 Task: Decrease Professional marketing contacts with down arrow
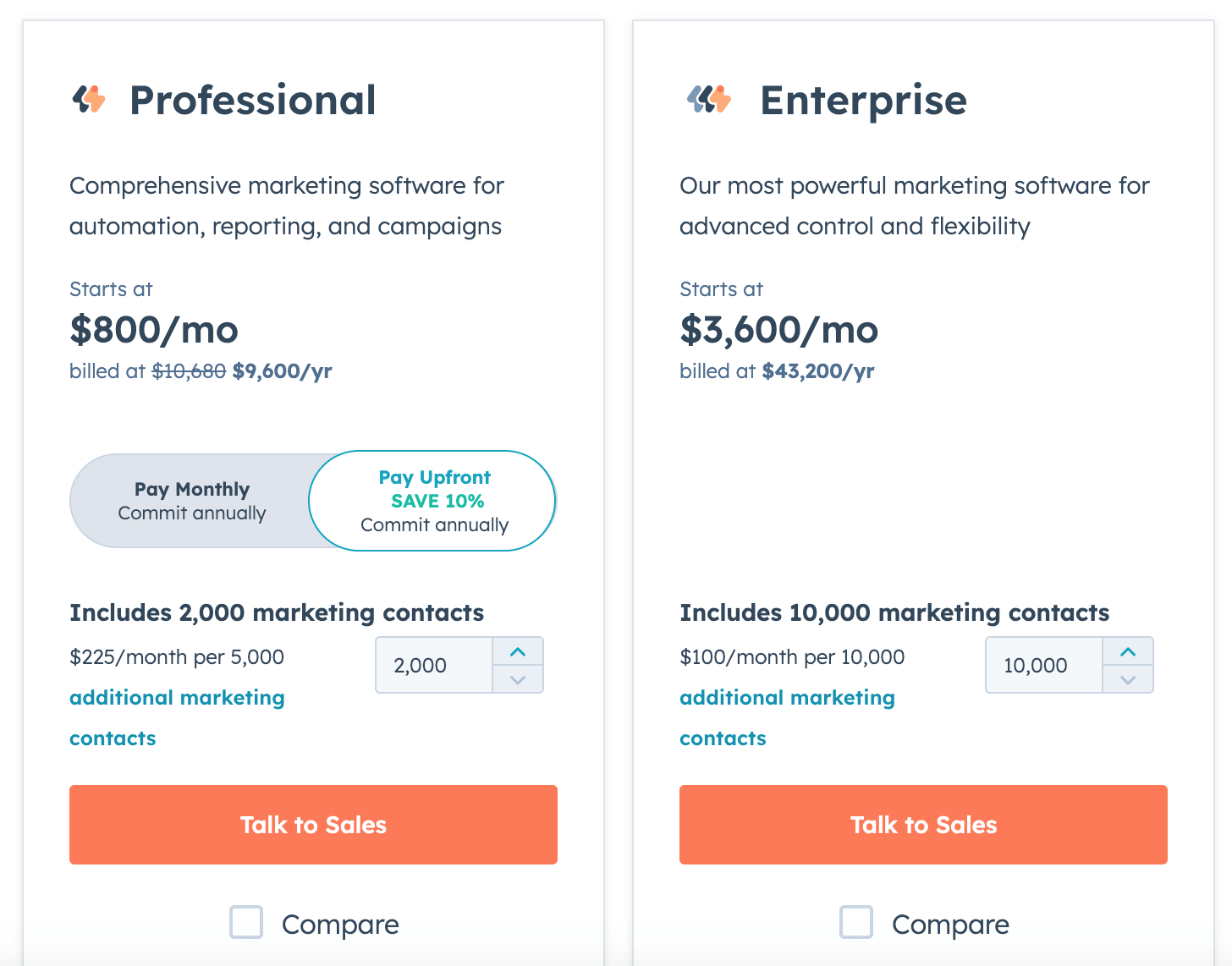(x=518, y=679)
